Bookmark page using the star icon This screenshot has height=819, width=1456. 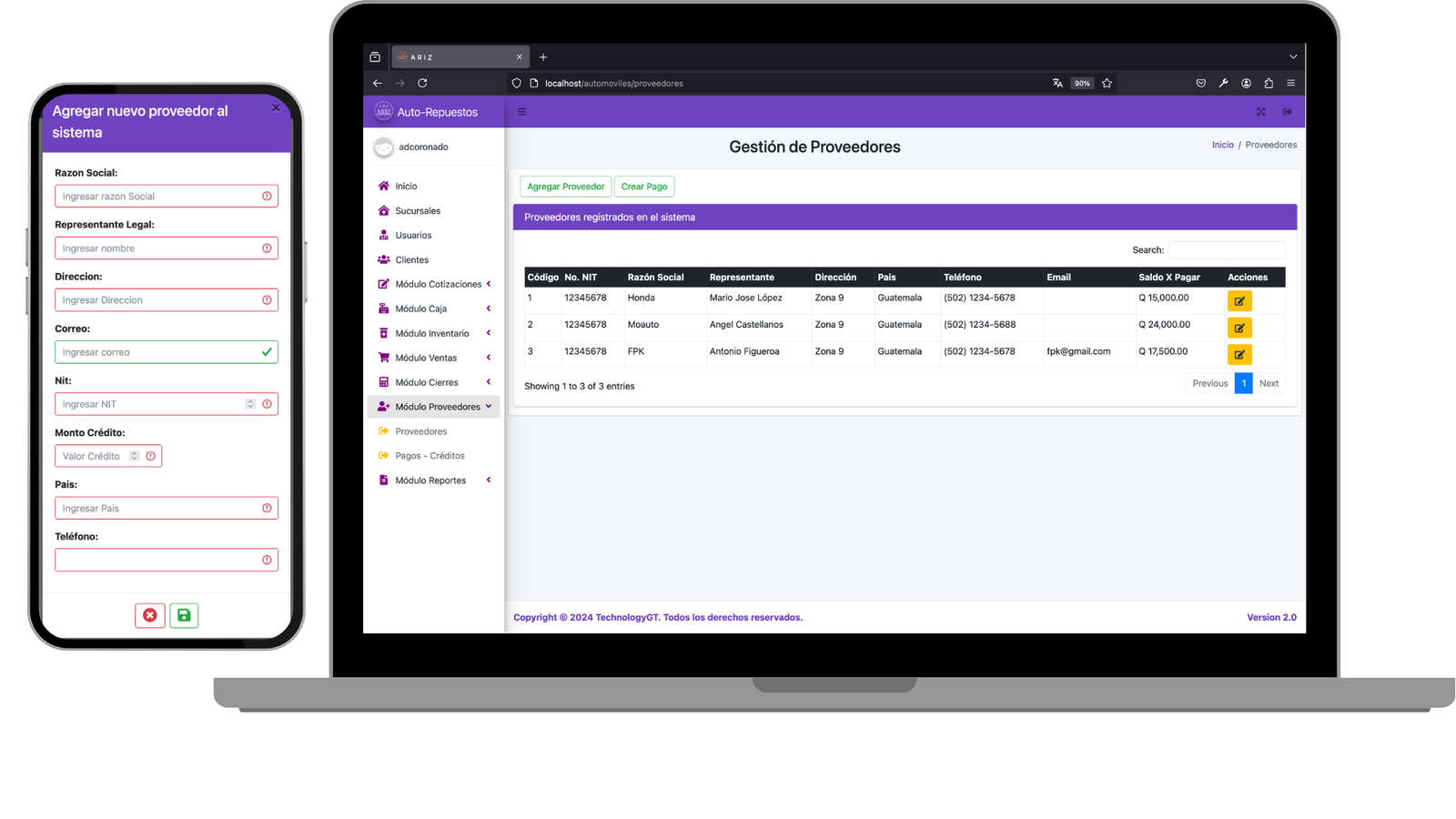pos(1107,83)
